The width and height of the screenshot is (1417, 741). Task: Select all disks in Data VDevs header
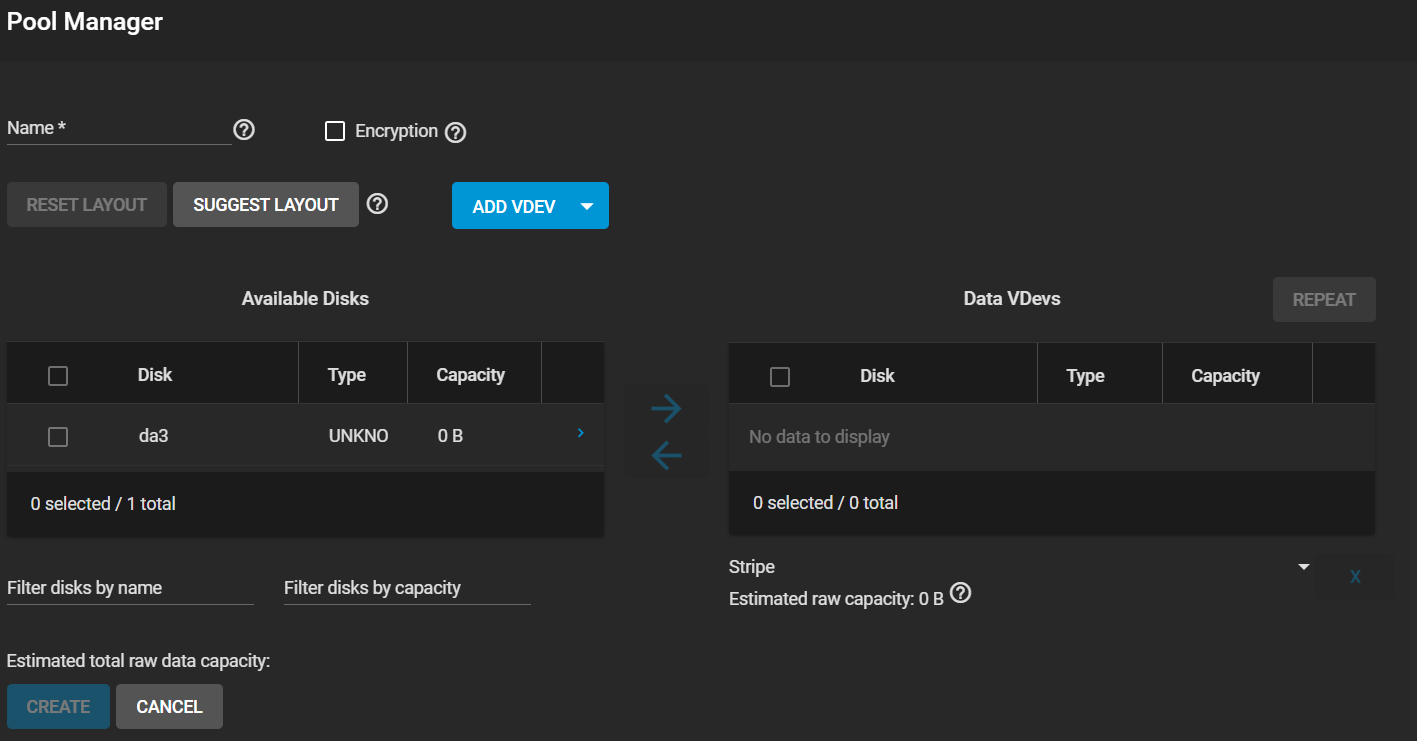tap(780, 377)
